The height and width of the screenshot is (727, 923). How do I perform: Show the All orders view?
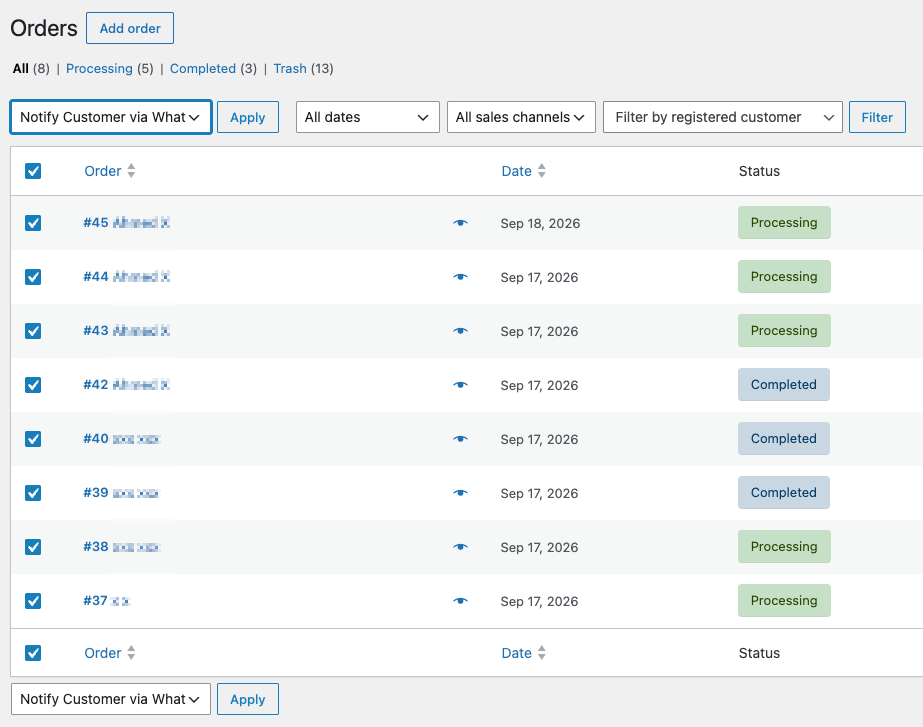(x=21, y=68)
